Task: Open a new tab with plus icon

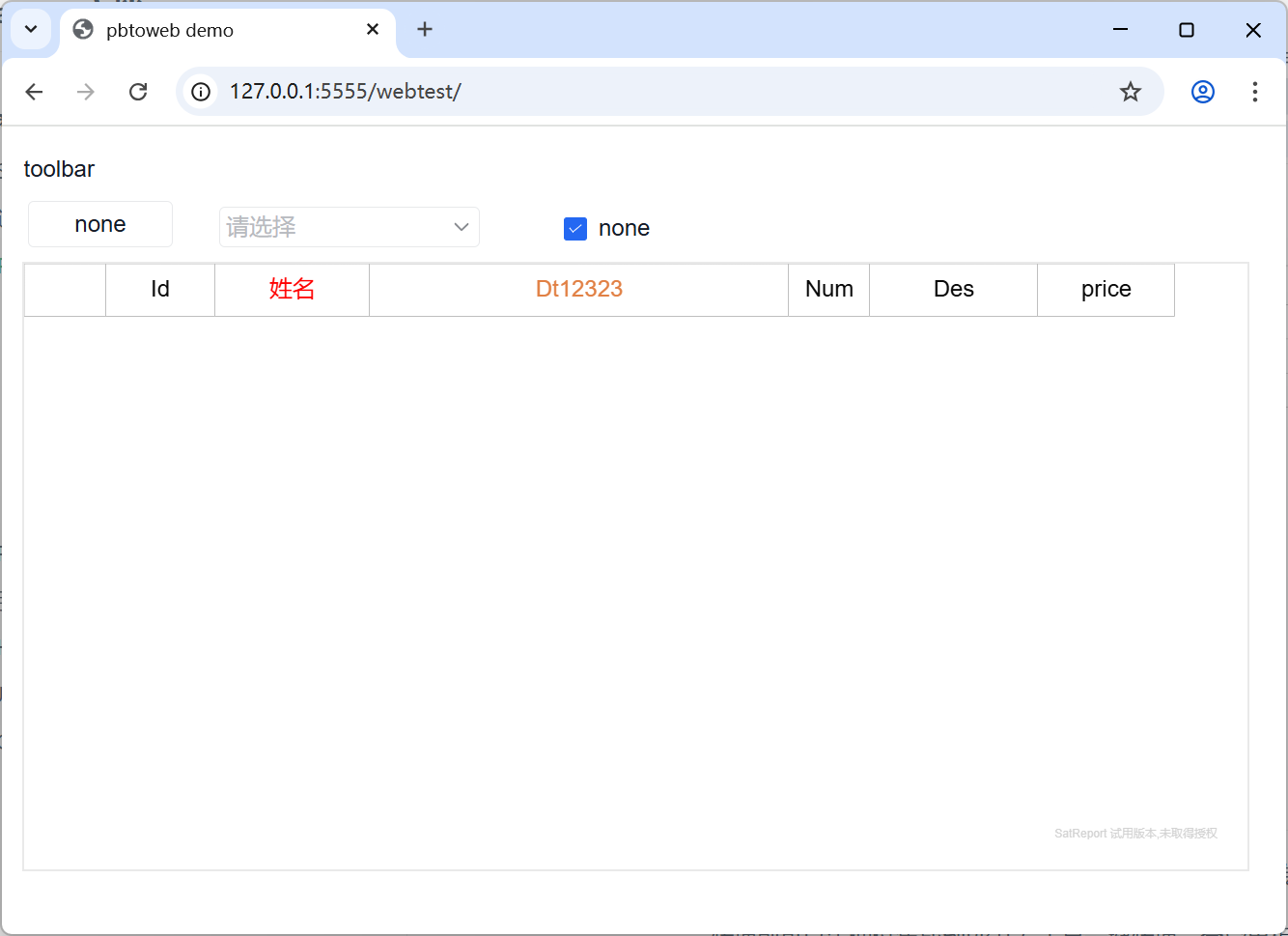Action: tap(425, 30)
